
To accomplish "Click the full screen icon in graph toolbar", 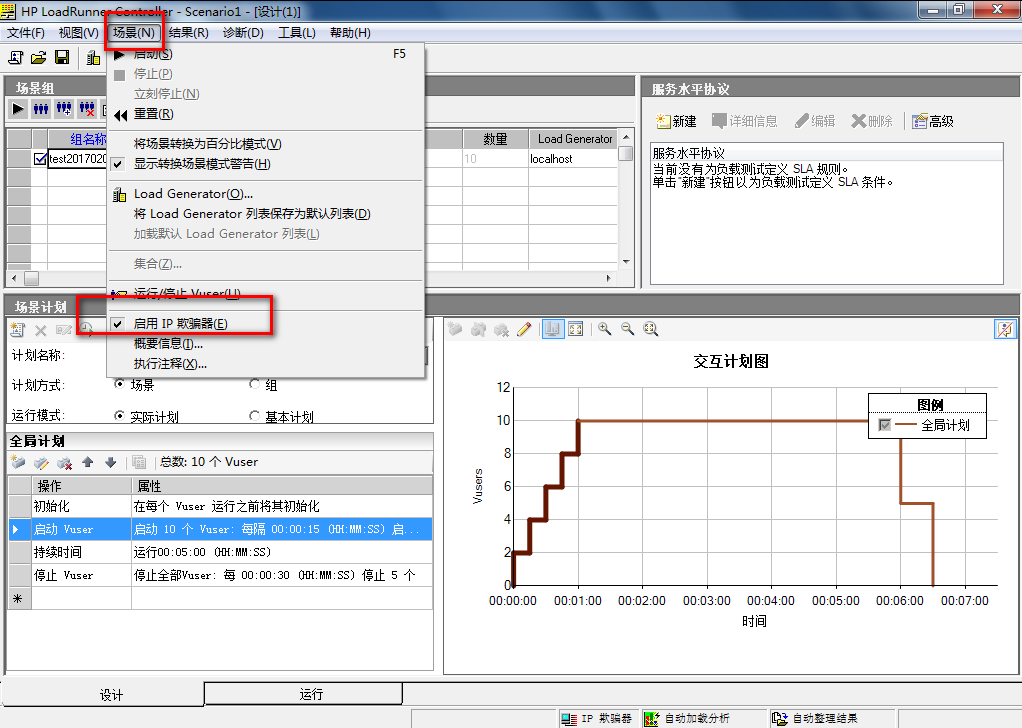I will (x=576, y=329).
